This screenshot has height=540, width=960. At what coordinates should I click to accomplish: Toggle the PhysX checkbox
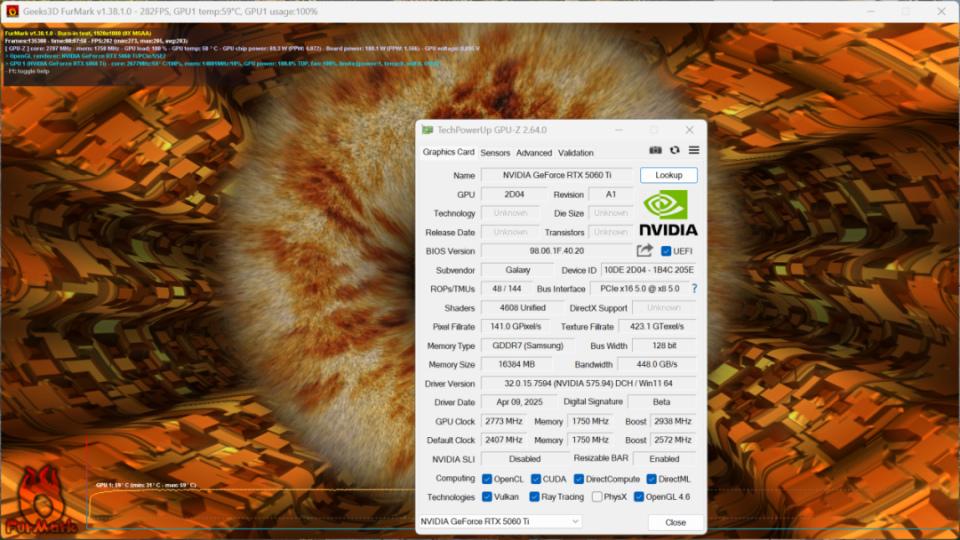(597, 497)
